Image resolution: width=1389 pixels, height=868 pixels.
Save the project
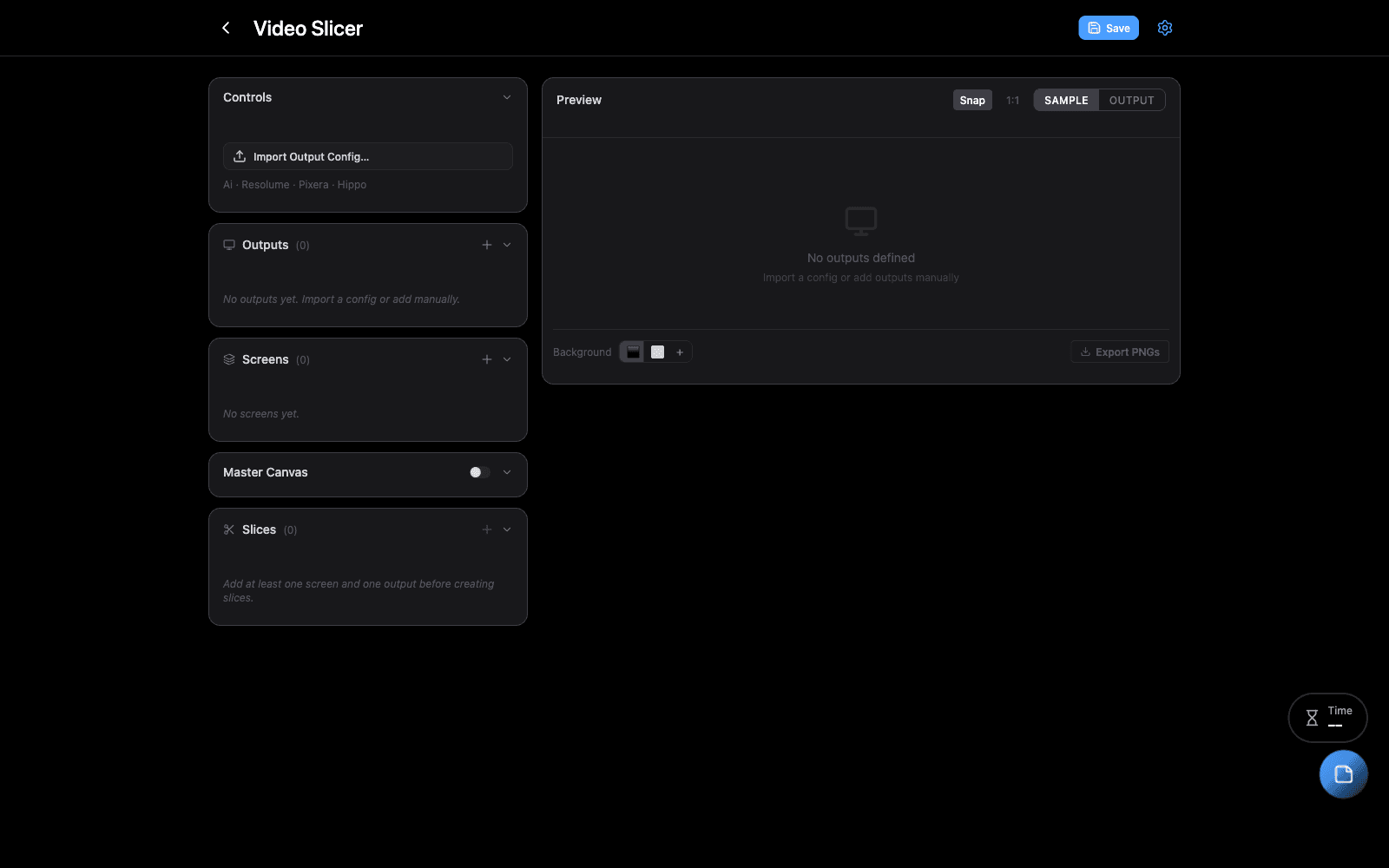[1109, 28]
